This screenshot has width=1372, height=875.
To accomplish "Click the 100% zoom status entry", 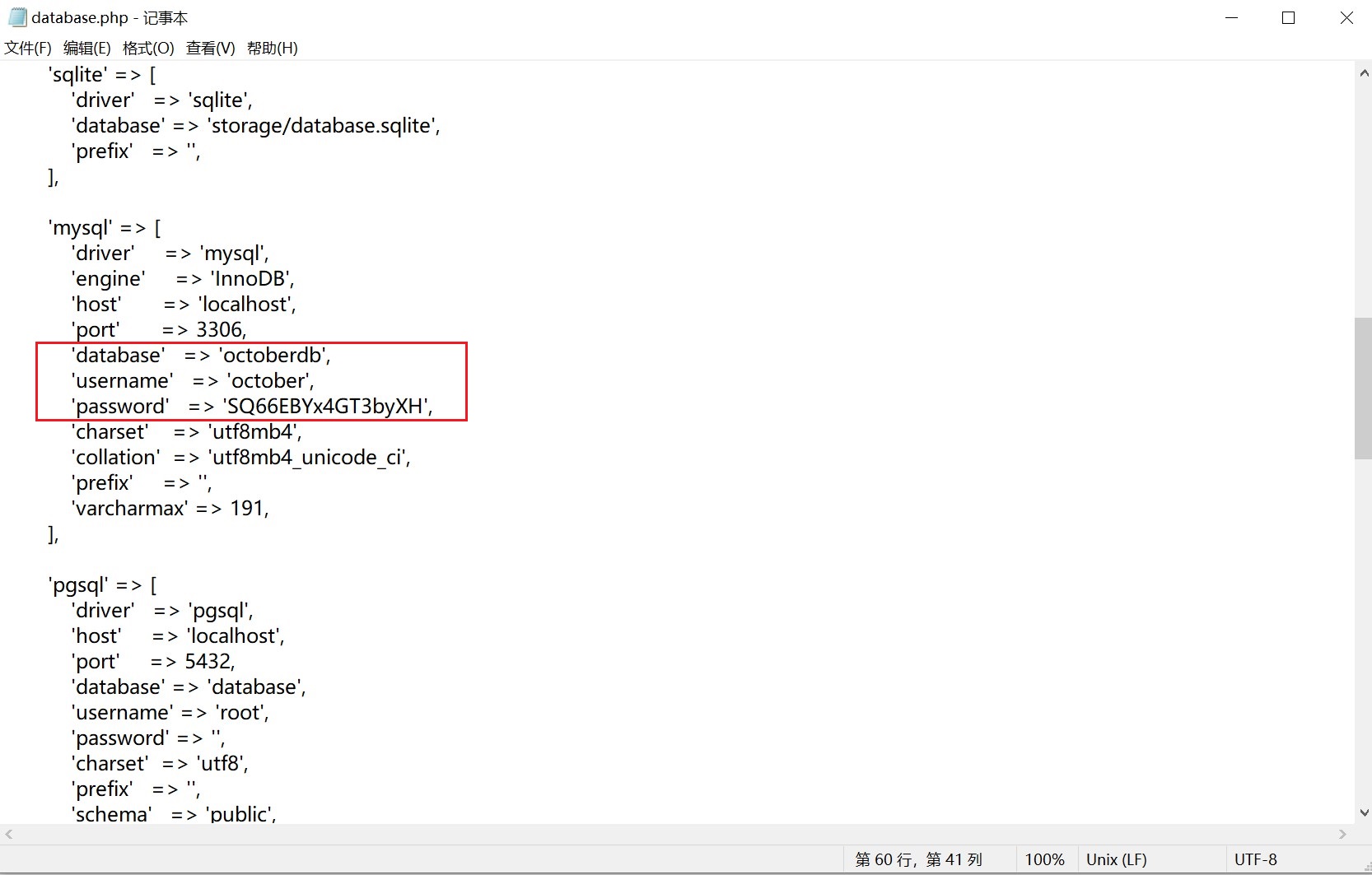I will click(1044, 859).
